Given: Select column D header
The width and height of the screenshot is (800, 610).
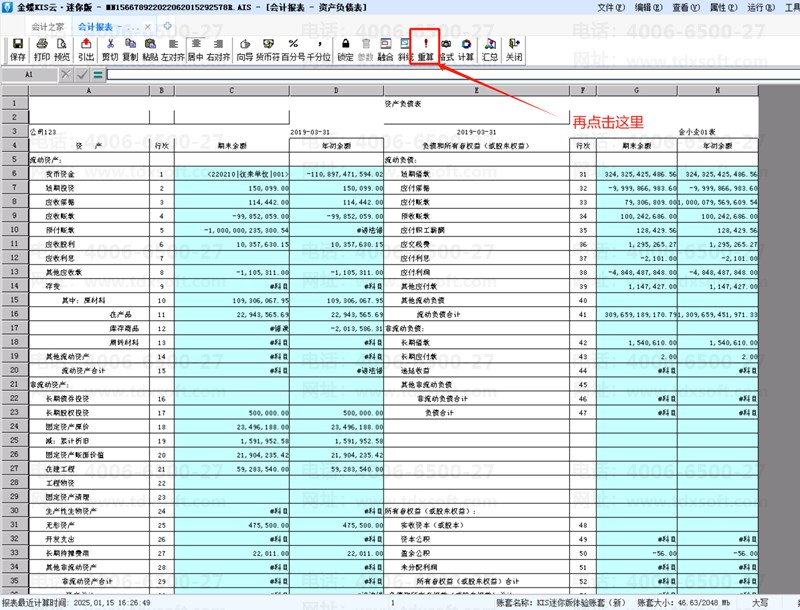Looking at the screenshot, I should (336, 90).
